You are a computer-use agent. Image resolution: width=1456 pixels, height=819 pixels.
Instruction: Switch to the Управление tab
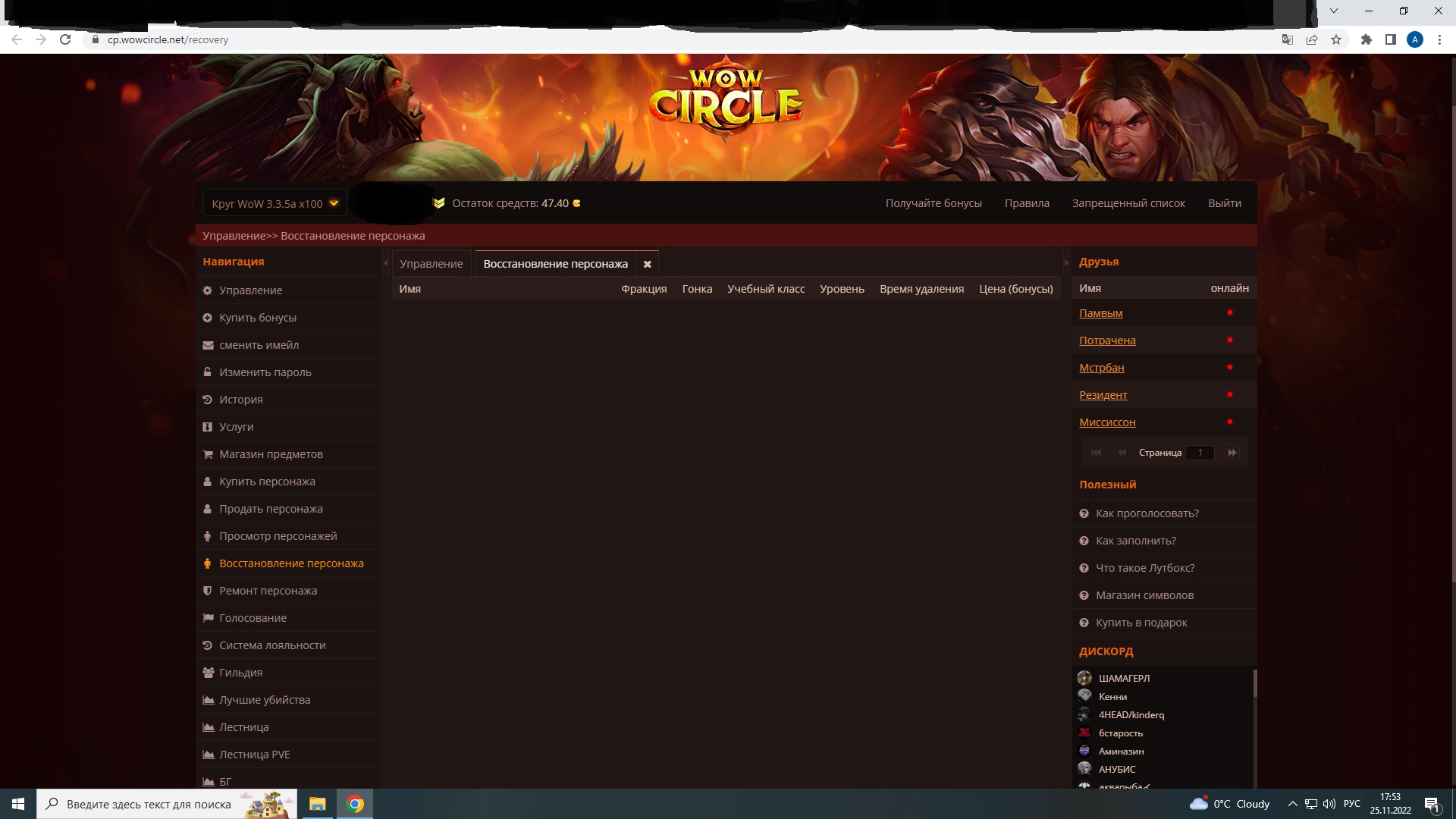coord(431,264)
